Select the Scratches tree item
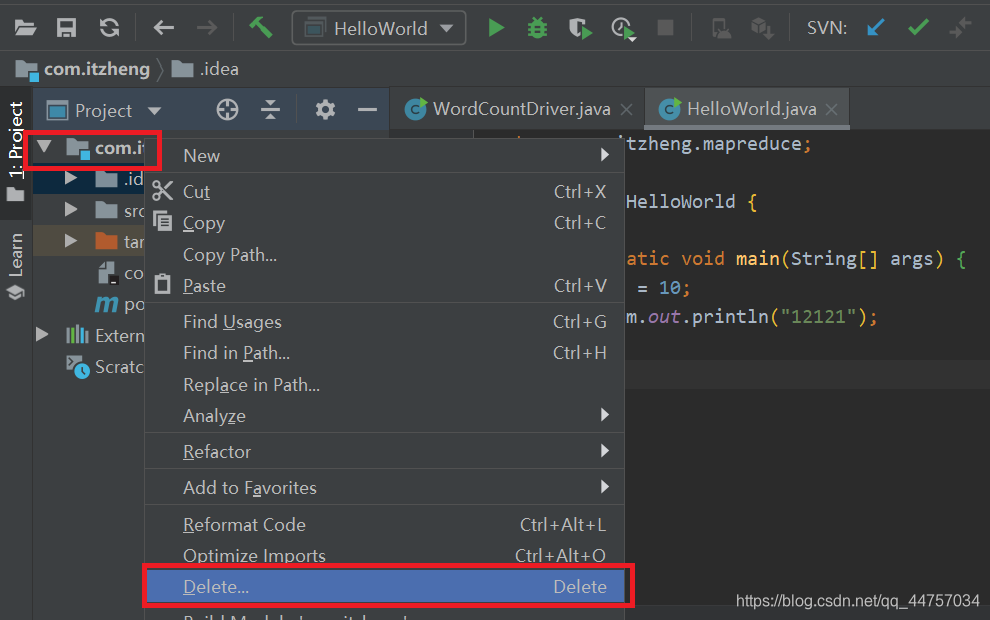This screenshot has height=620, width=990. (x=106, y=367)
